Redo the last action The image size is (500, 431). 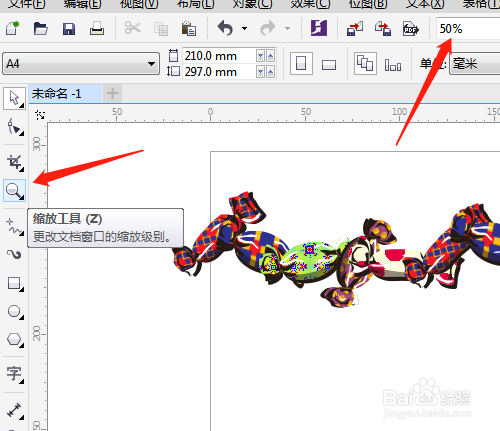[268, 28]
